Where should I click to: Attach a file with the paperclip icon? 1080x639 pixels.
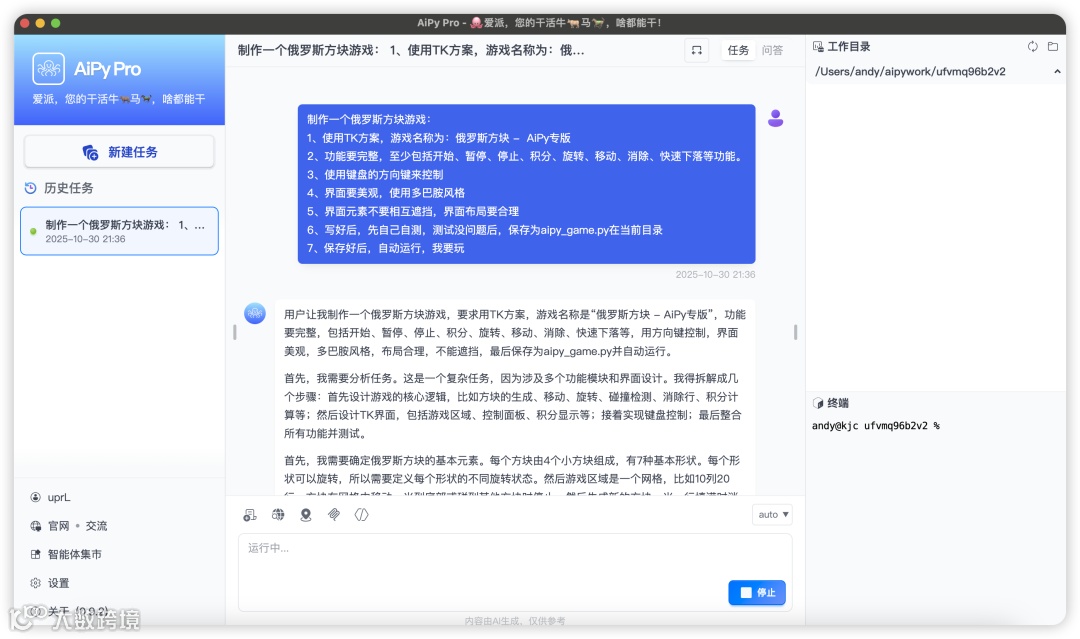point(334,515)
